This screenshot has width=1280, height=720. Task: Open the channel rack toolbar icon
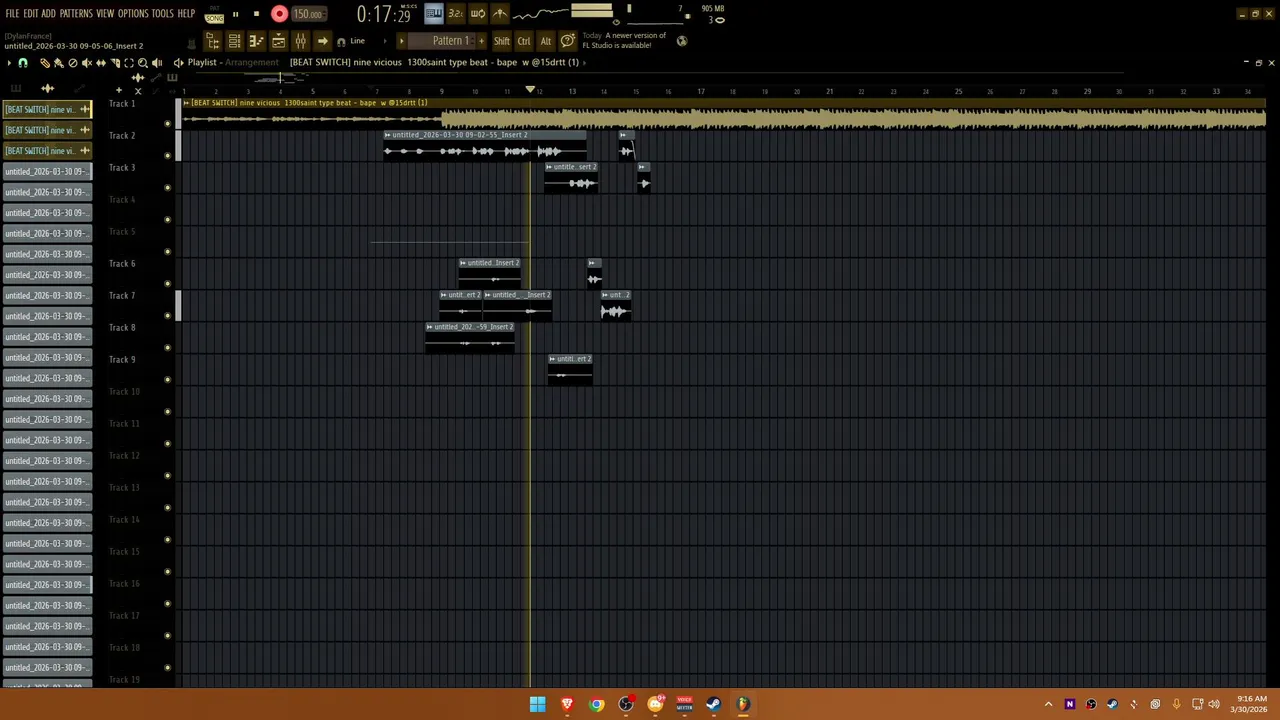[x=234, y=41]
